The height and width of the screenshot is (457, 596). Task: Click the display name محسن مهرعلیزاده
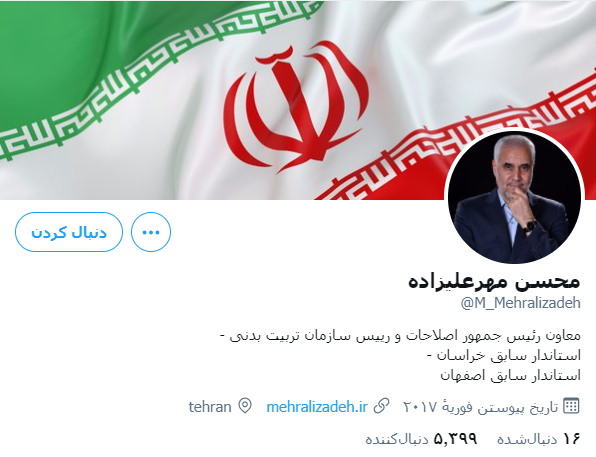click(494, 282)
